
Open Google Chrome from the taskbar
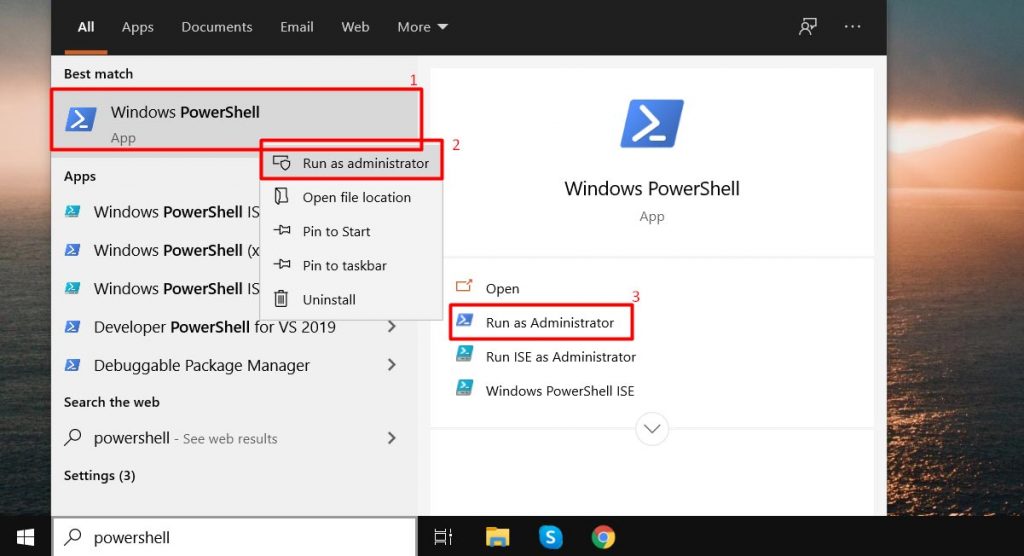pos(603,537)
